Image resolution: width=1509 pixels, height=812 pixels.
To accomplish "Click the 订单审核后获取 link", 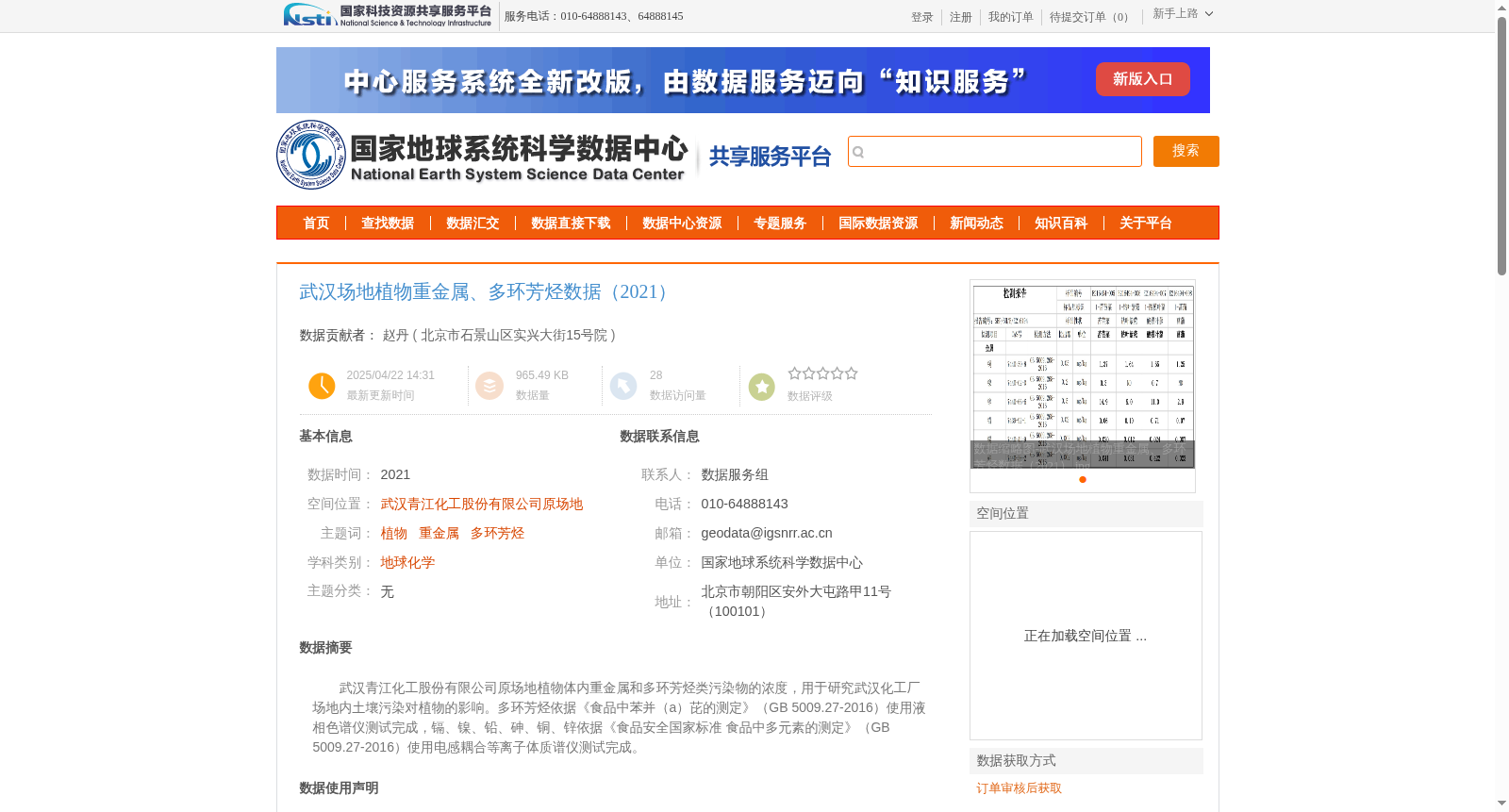I will tap(1019, 788).
